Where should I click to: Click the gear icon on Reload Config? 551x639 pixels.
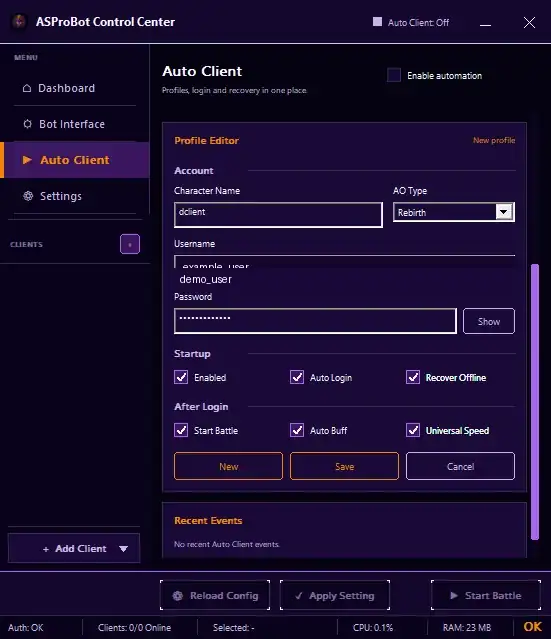click(178, 596)
